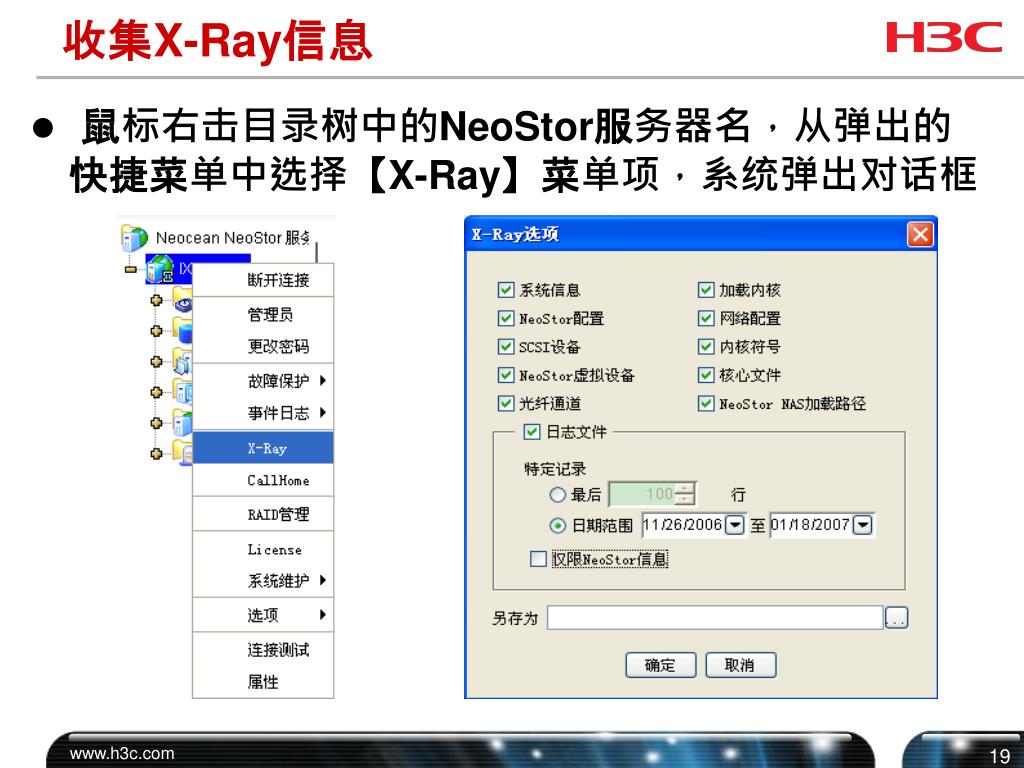This screenshot has height=768, width=1024.
Task: Toggle the 日志文件 checkbox
Action: pos(532,432)
